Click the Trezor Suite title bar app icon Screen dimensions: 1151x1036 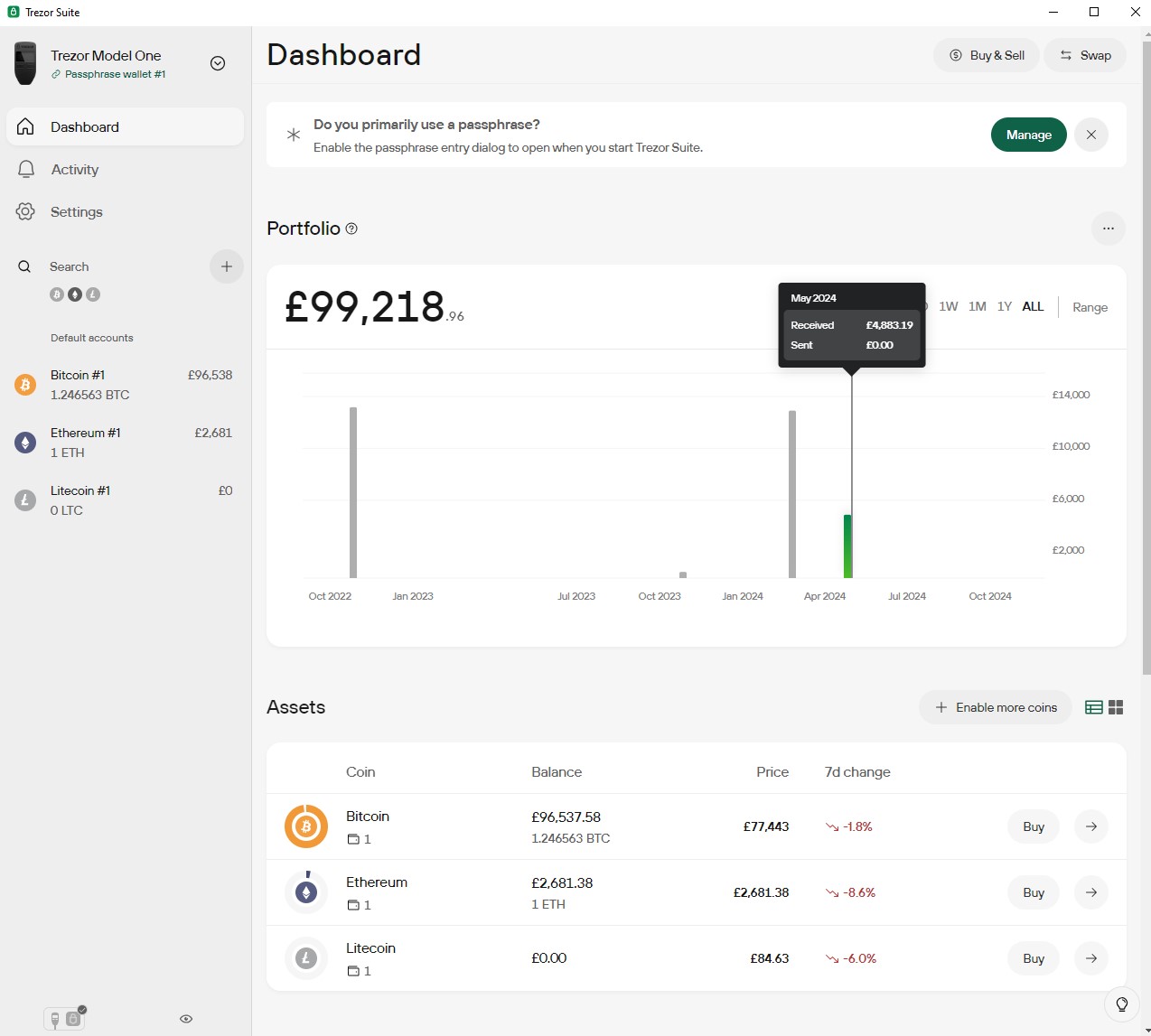point(13,12)
